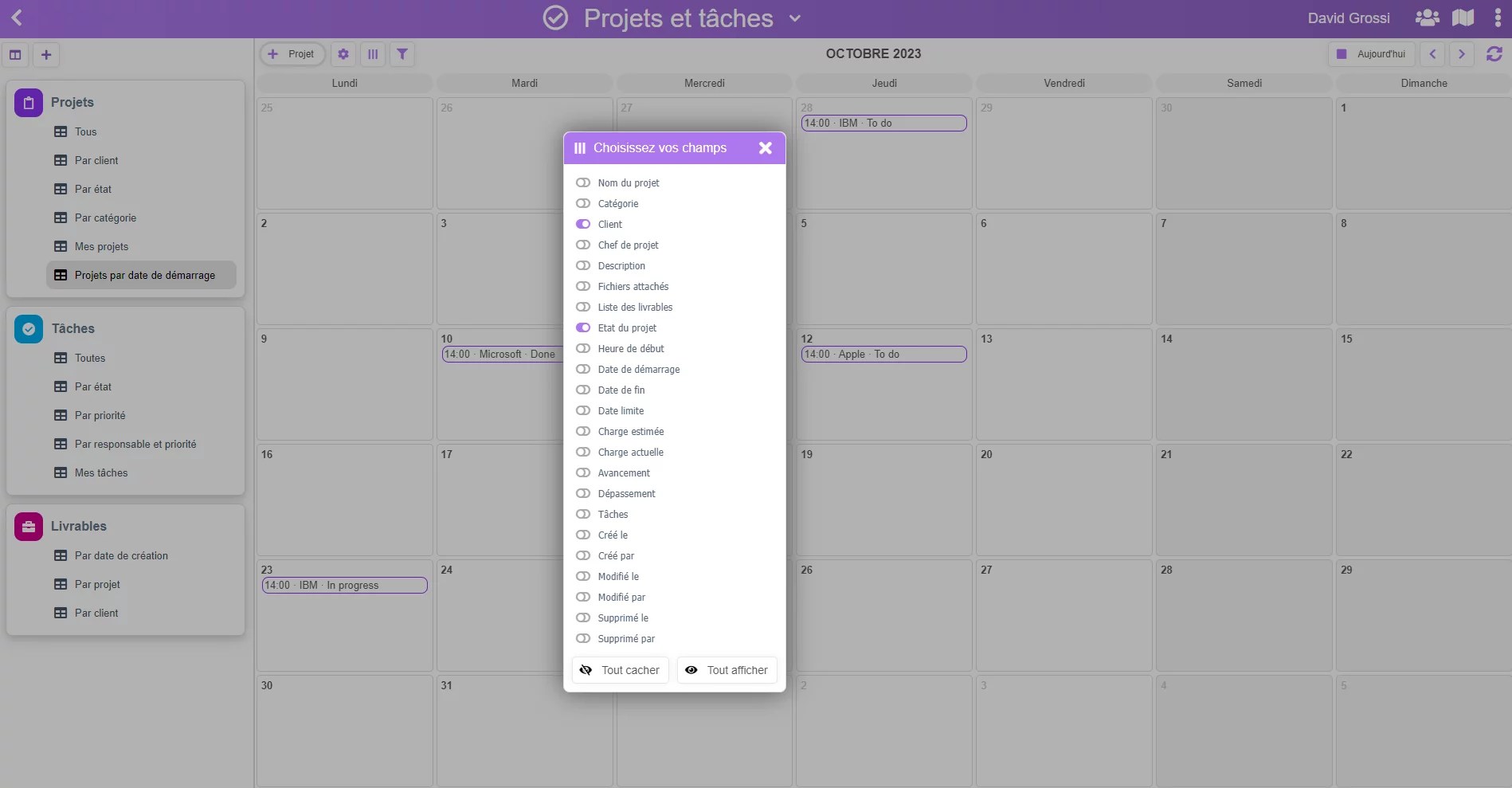1512x788 pixels.
Task: Open the map icon in header
Action: pos(1463,18)
